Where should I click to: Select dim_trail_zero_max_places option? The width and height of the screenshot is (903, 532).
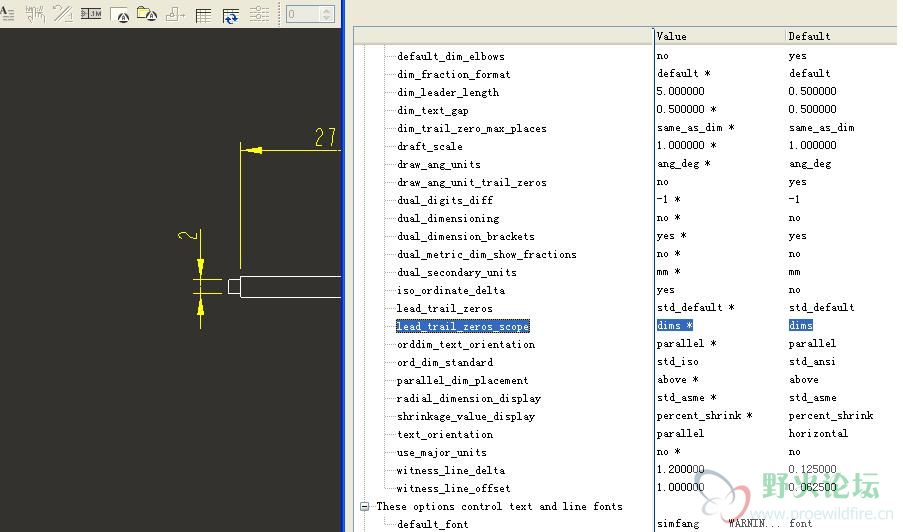click(x=472, y=128)
